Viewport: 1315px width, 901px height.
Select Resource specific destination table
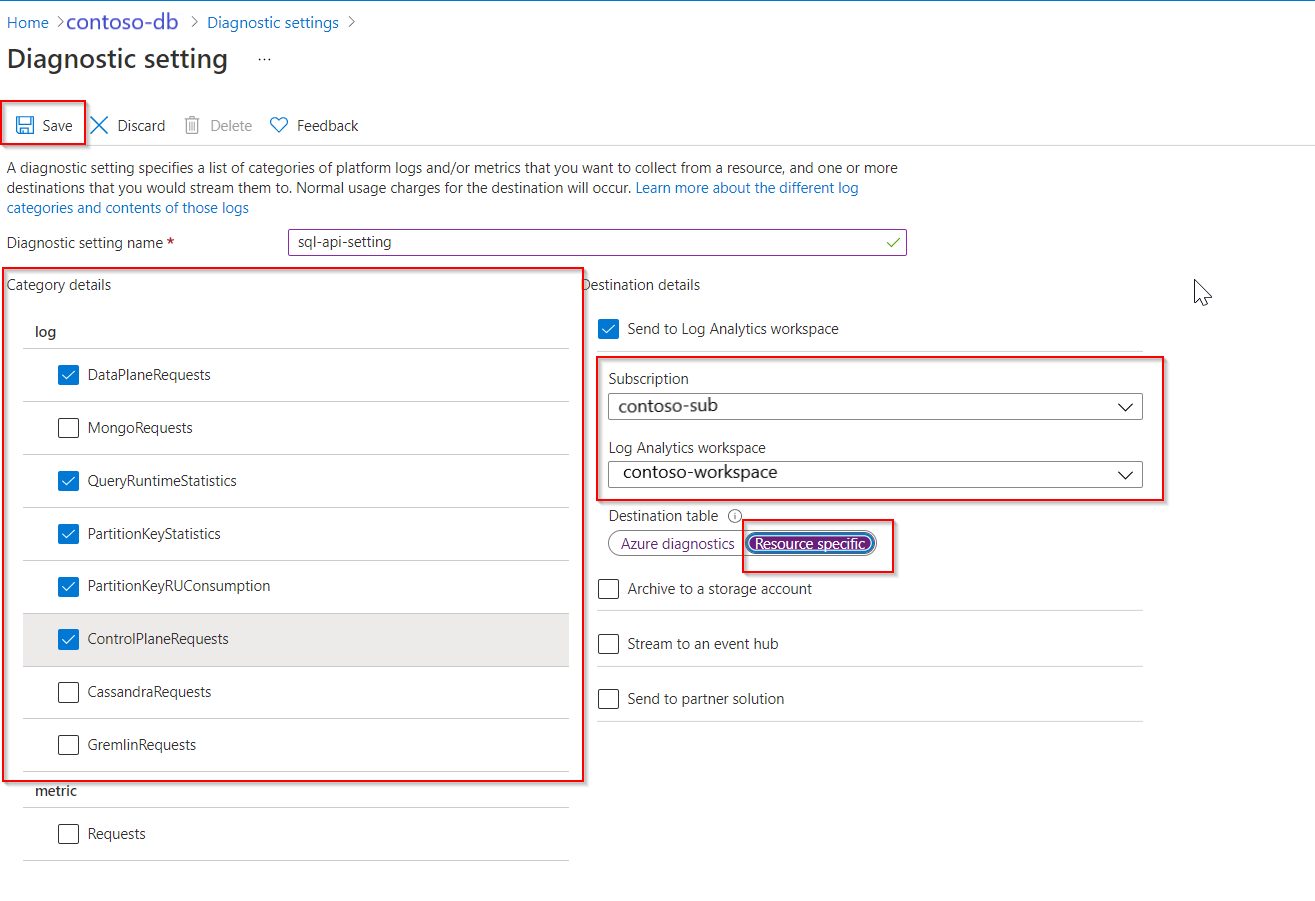[810, 544]
